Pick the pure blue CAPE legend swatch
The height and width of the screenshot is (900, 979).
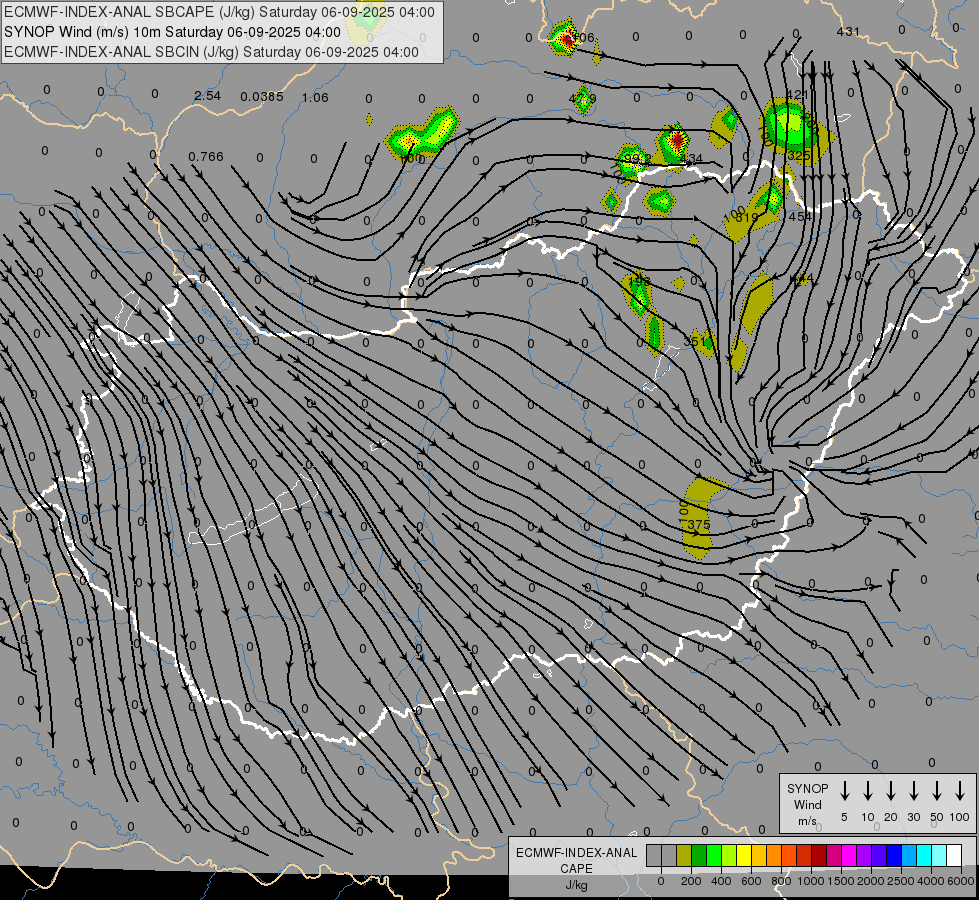tap(893, 855)
